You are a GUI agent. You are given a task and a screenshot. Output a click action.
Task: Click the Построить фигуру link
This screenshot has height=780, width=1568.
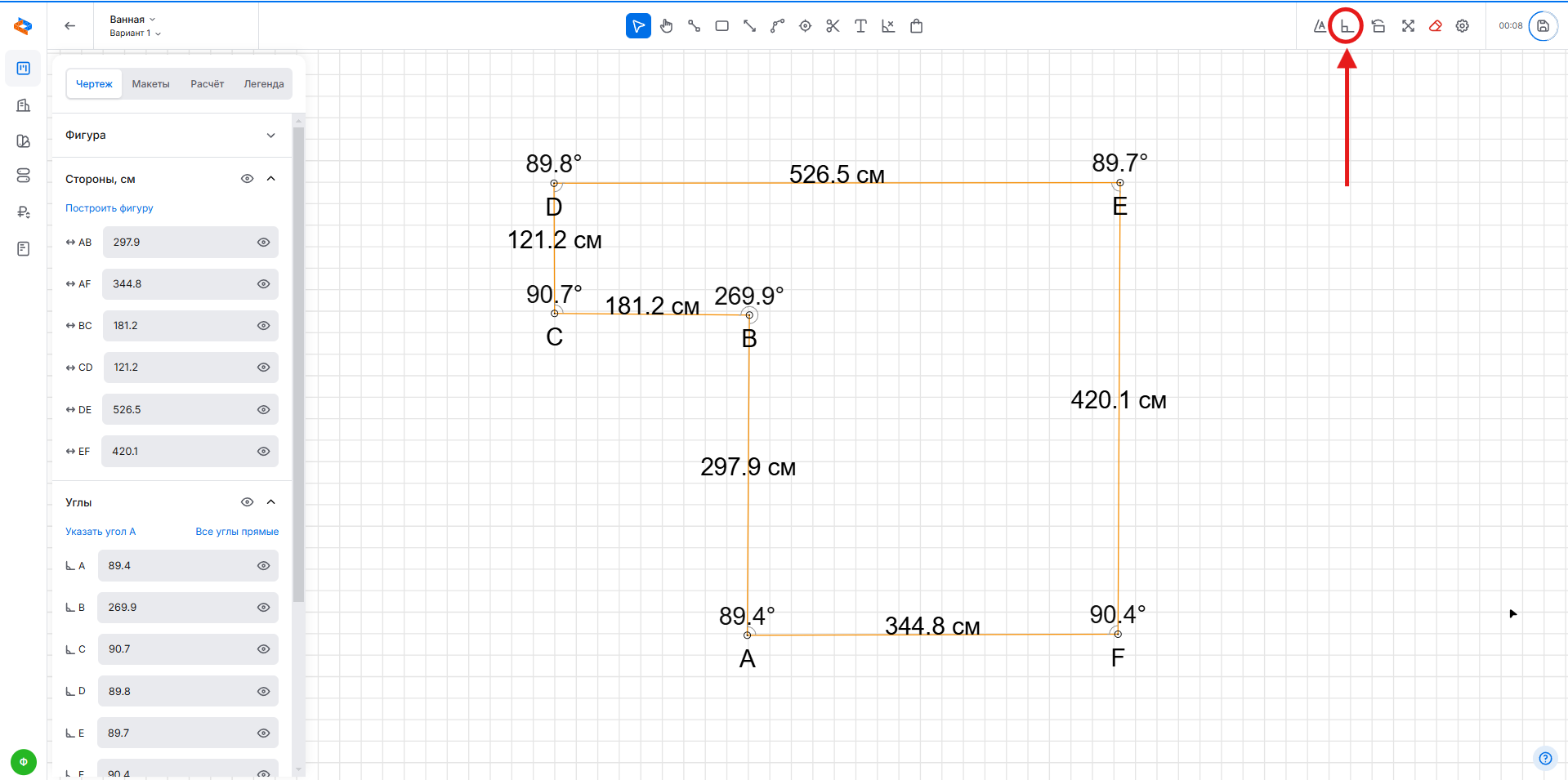pos(109,208)
